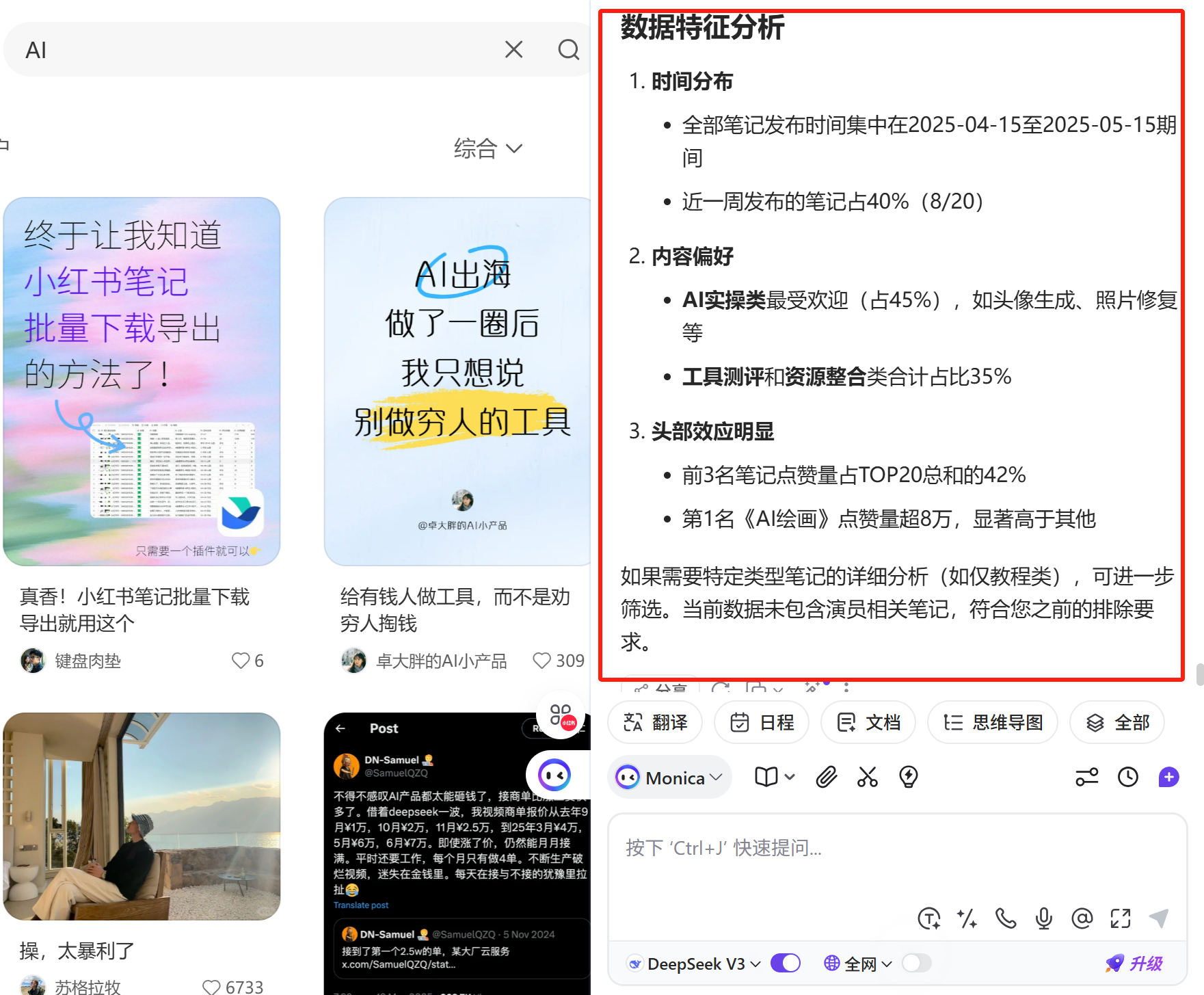Open the 小红书笔记批量下载导出 cover image

142,382
